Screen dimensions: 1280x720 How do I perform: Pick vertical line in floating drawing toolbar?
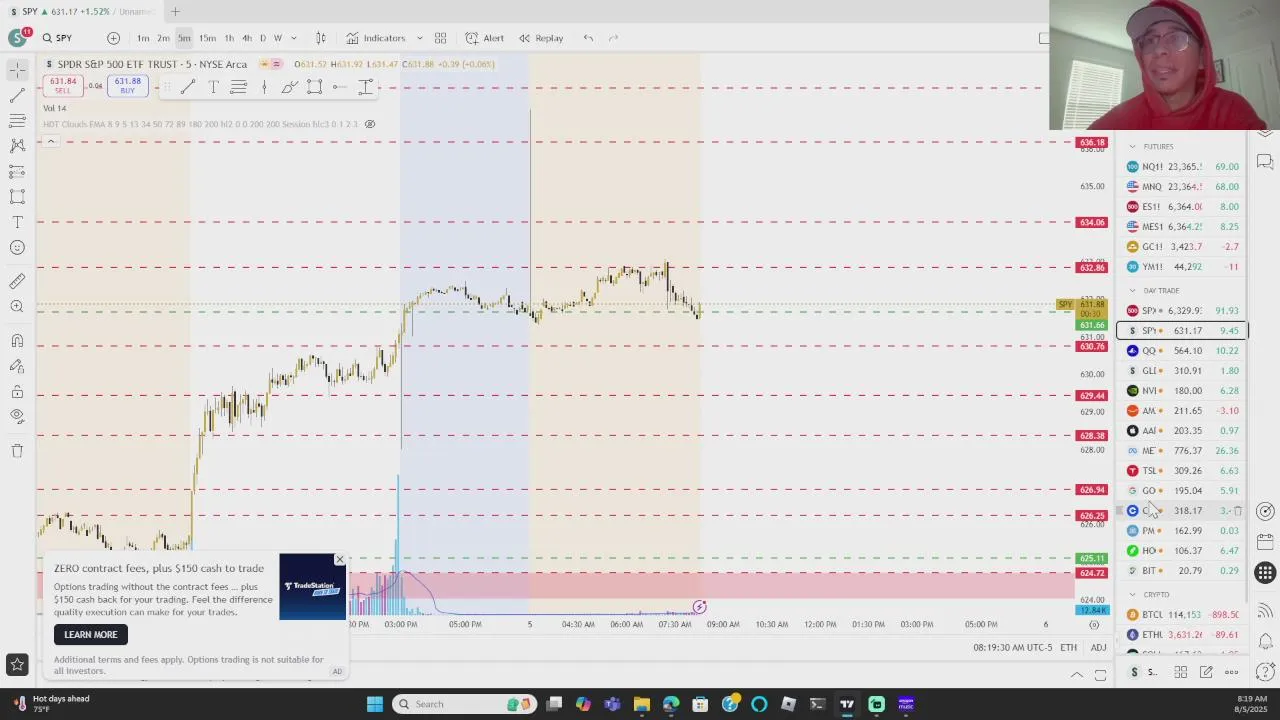(x=264, y=88)
